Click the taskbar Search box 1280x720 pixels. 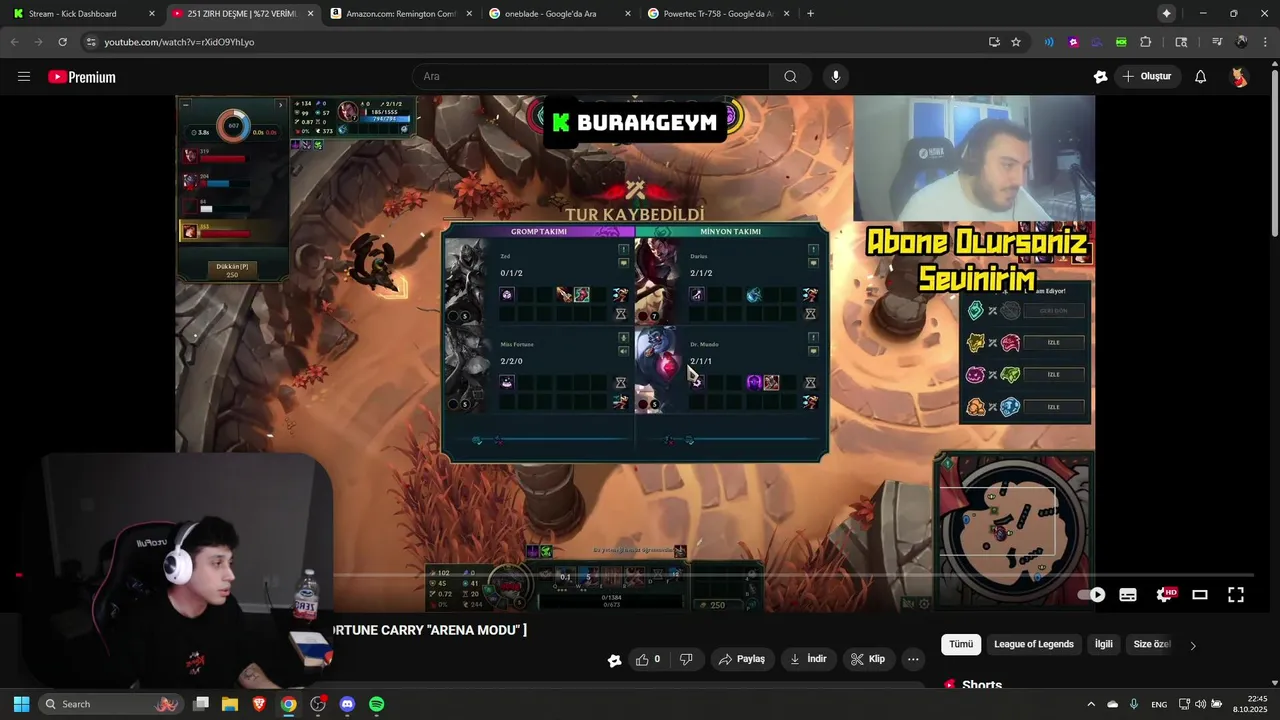coord(110,704)
